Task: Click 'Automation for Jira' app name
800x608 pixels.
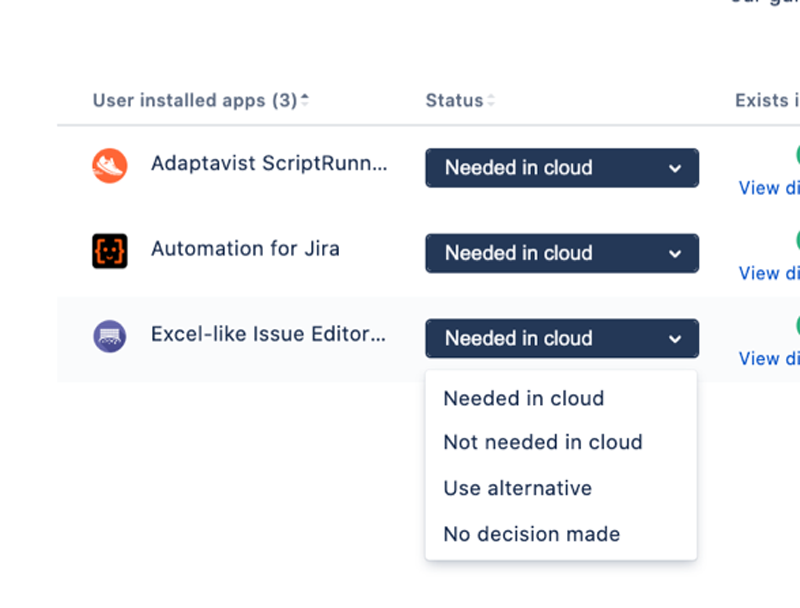Action: click(x=245, y=249)
